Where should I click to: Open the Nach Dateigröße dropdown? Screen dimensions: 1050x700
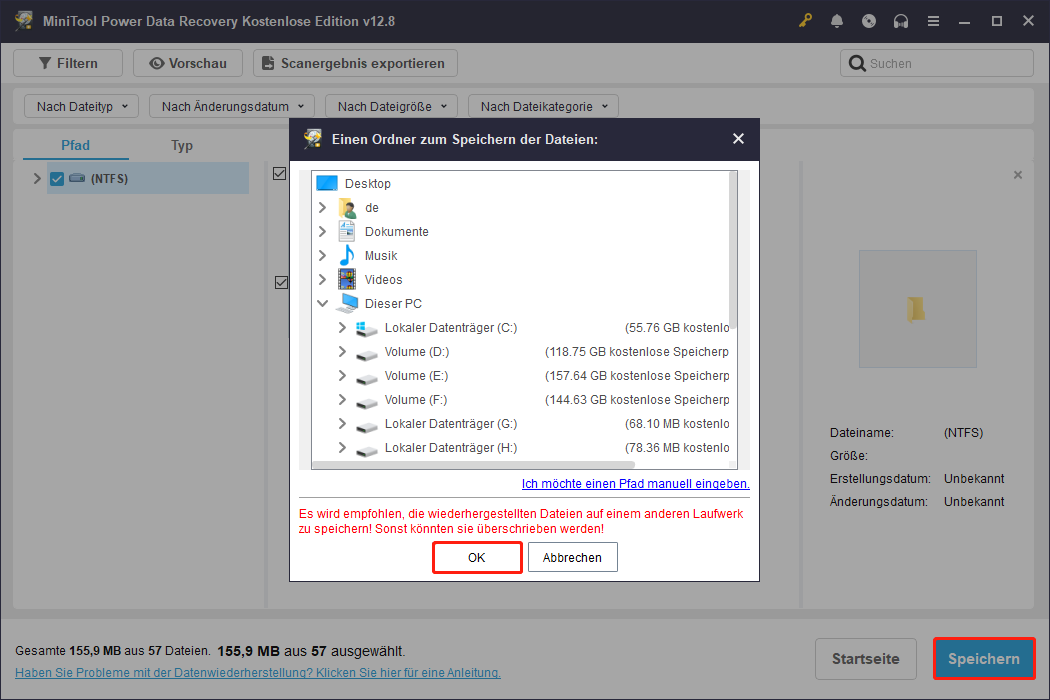[x=391, y=105]
